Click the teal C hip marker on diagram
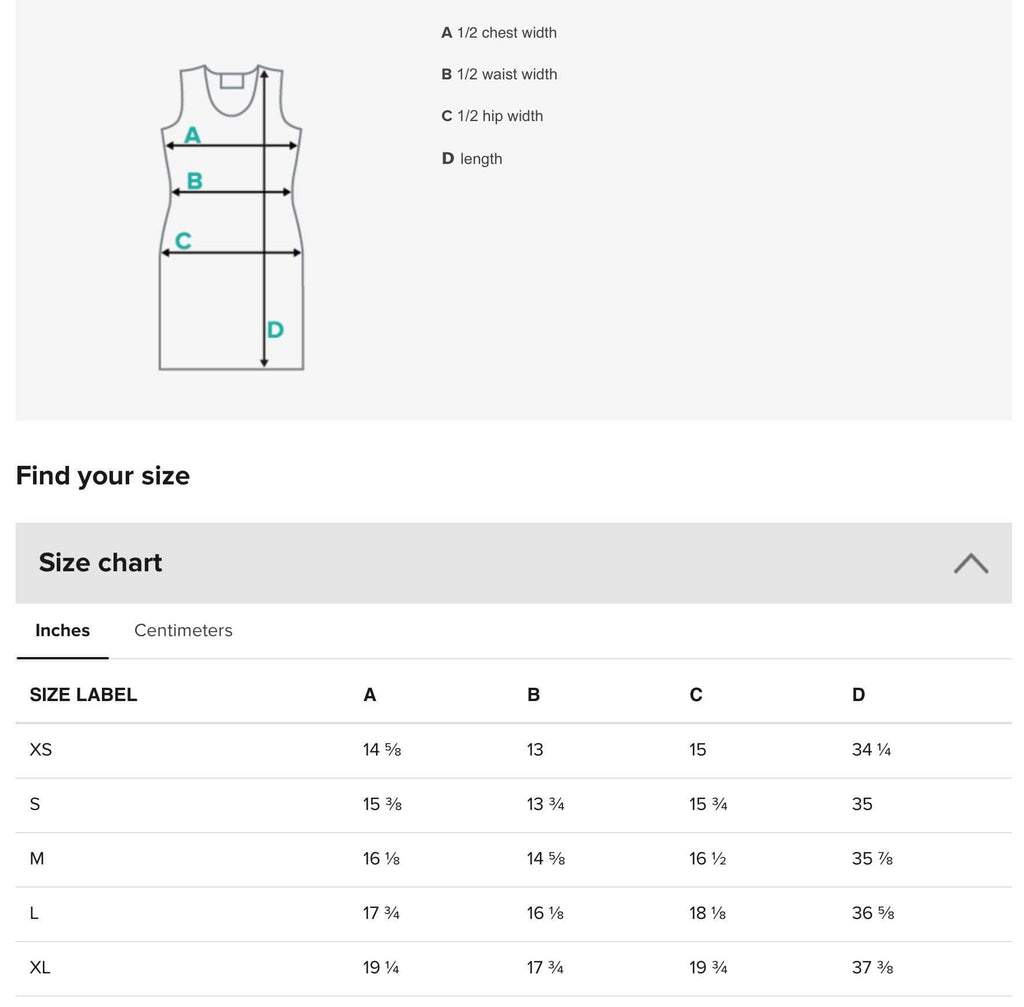 click(184, 240)
